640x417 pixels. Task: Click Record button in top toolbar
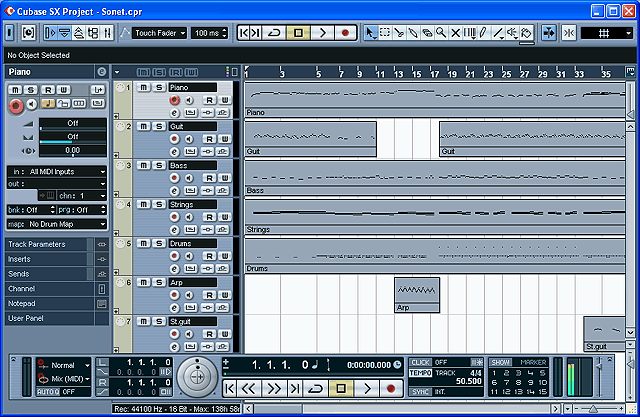click(x=345, y=33)
